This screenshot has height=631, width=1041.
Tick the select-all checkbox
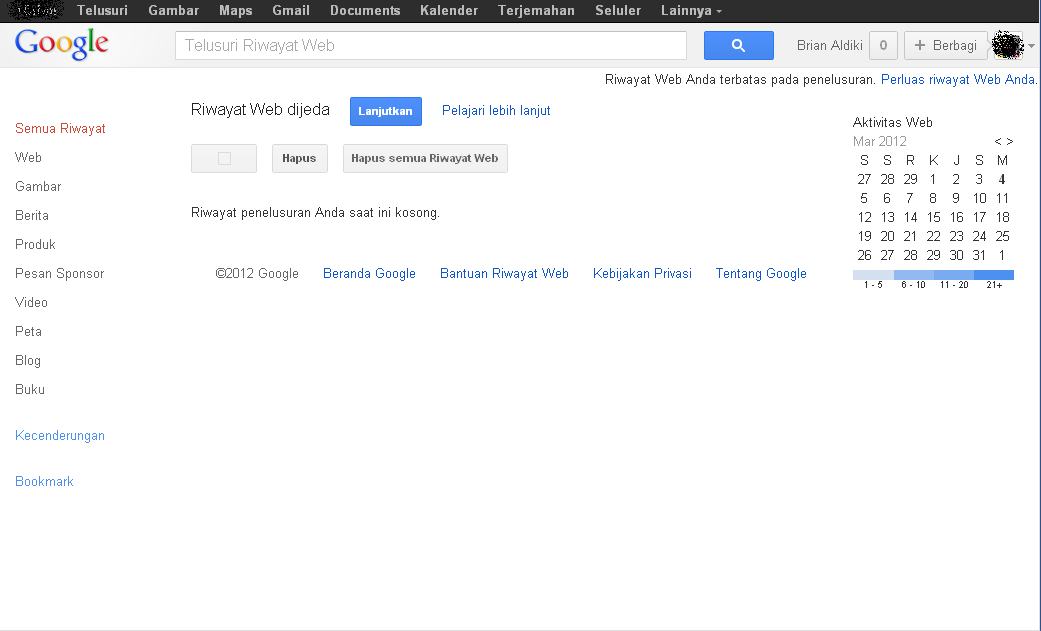coord(224,159)
